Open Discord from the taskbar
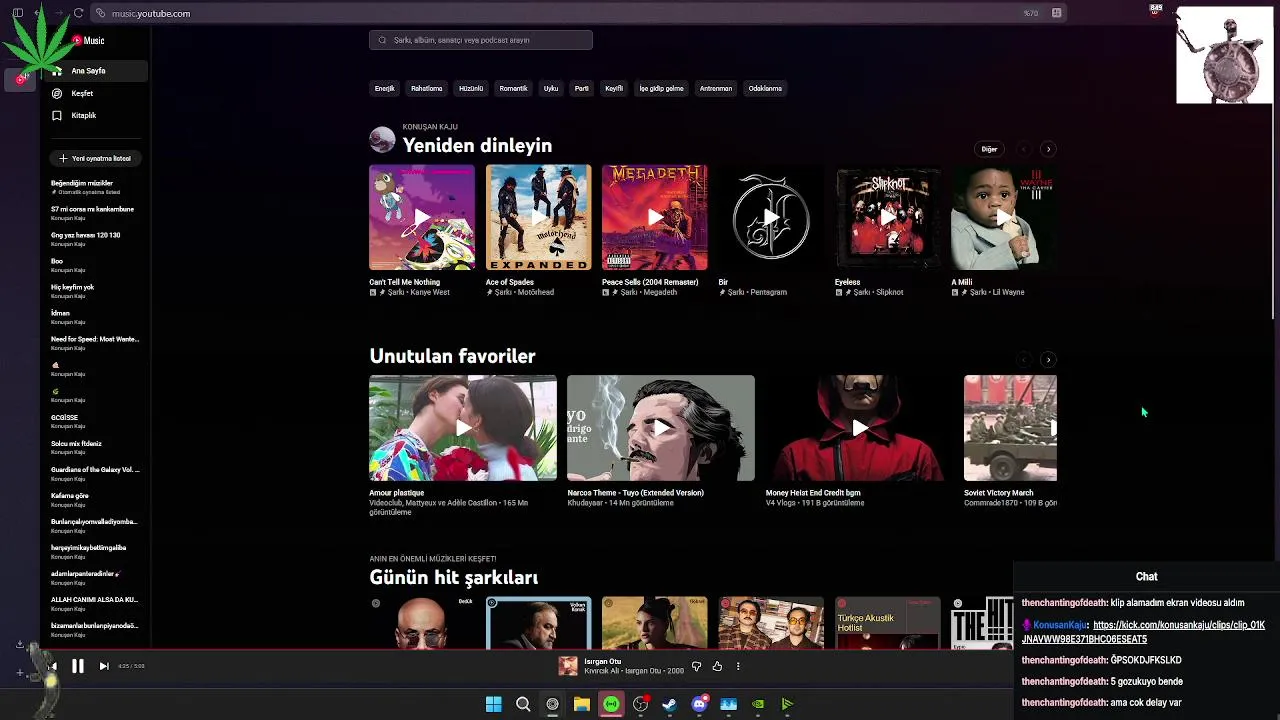1280x720 pixels. click(x=699, y=704)
